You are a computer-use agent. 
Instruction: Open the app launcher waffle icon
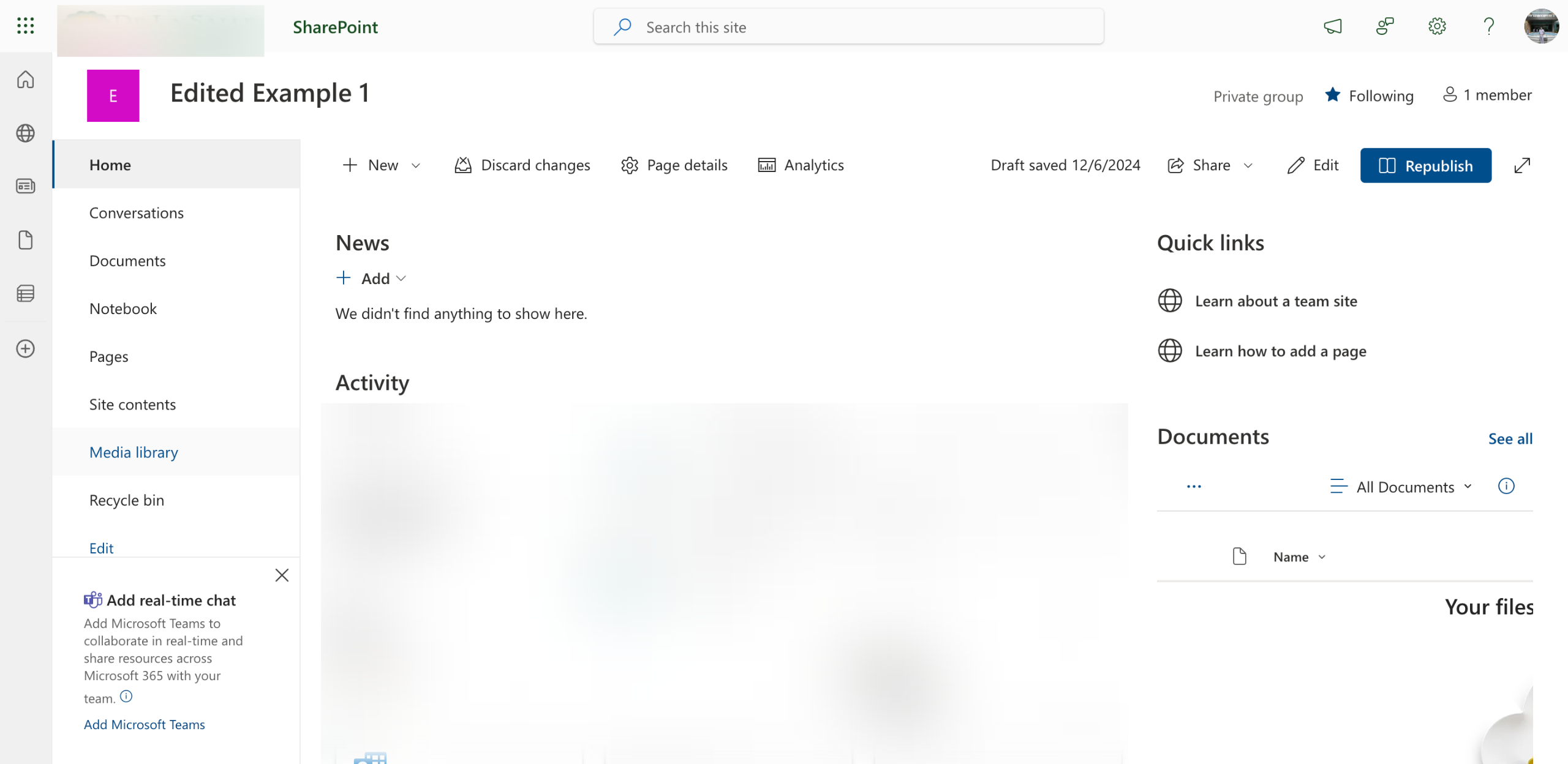pos(25,26)
